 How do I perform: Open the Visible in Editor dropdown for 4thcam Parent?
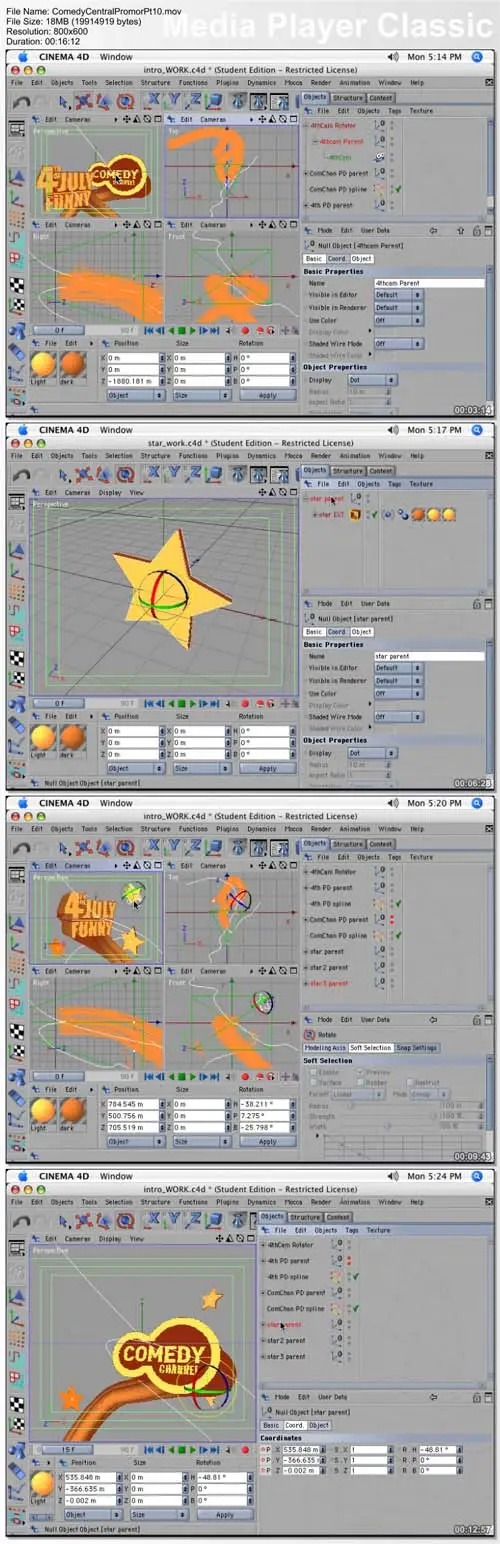click(x=397, y=295)
